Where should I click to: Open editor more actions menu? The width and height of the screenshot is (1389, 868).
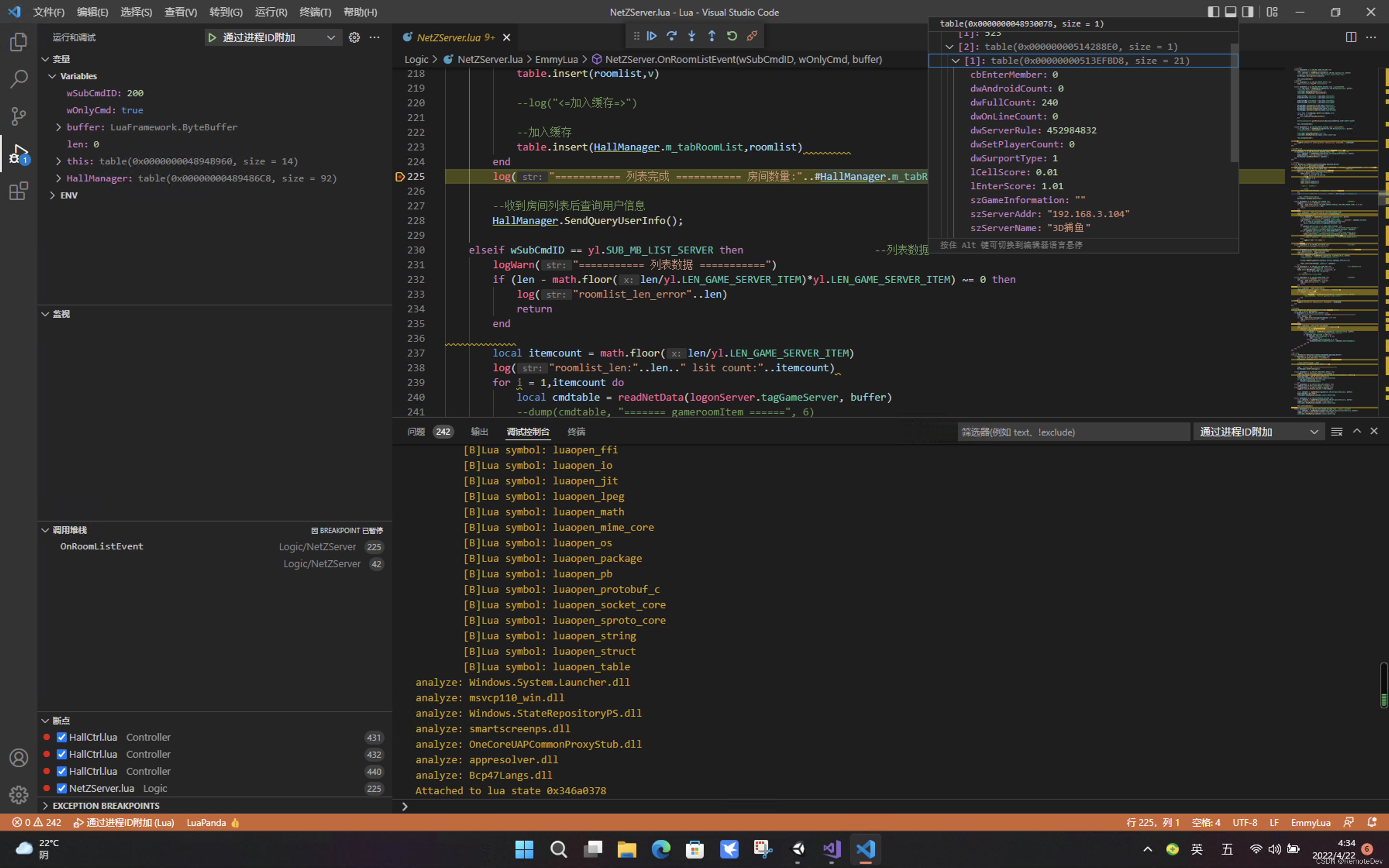point(1371,37)
